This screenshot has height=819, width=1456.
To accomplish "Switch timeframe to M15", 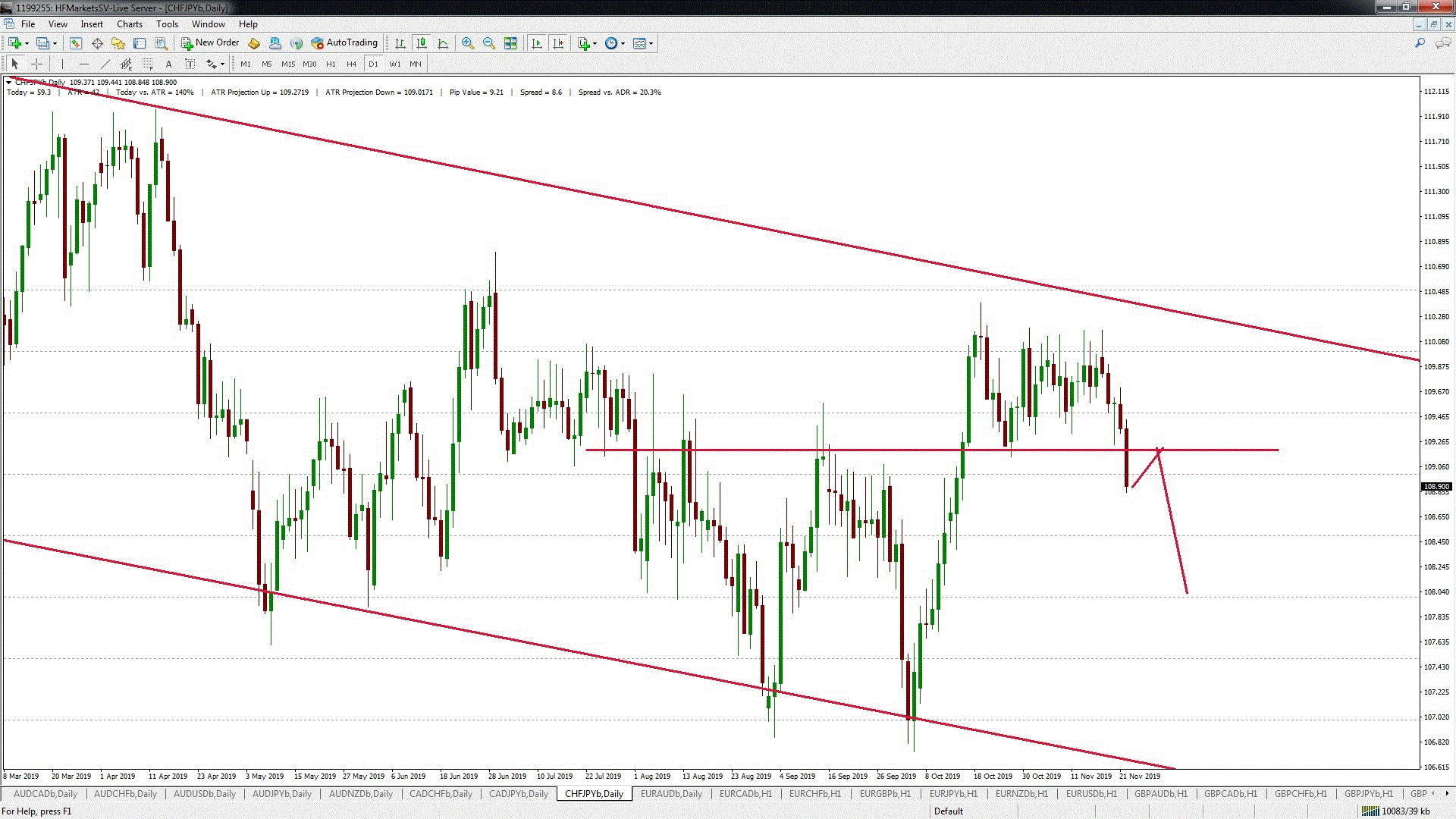I will 288,64.
